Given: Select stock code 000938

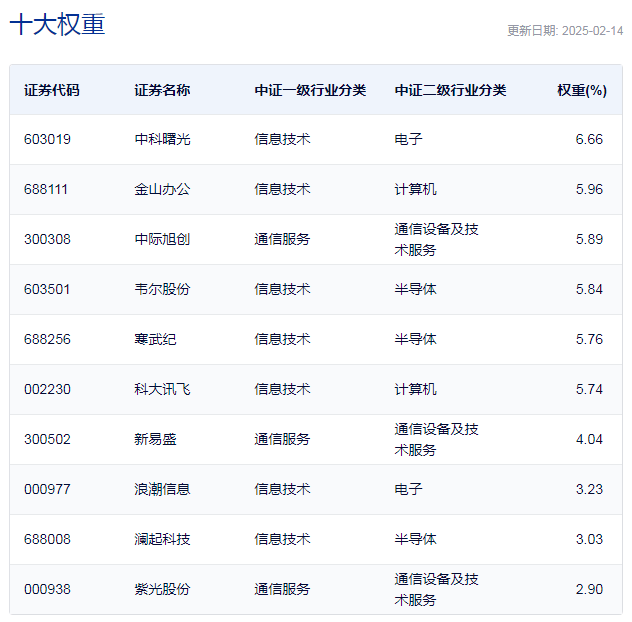Looking at the screenshot, I should coord(47,589).
